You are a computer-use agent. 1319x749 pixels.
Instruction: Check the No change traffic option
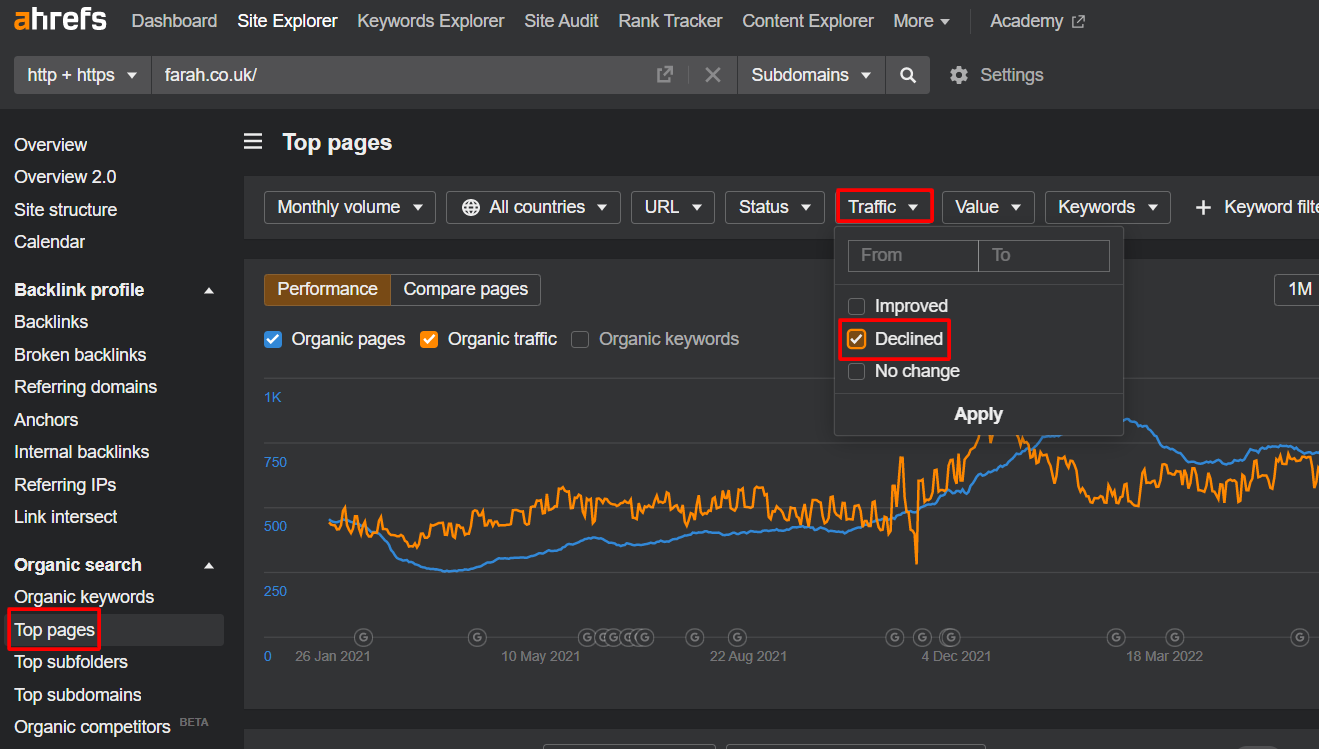coord(856,371)
